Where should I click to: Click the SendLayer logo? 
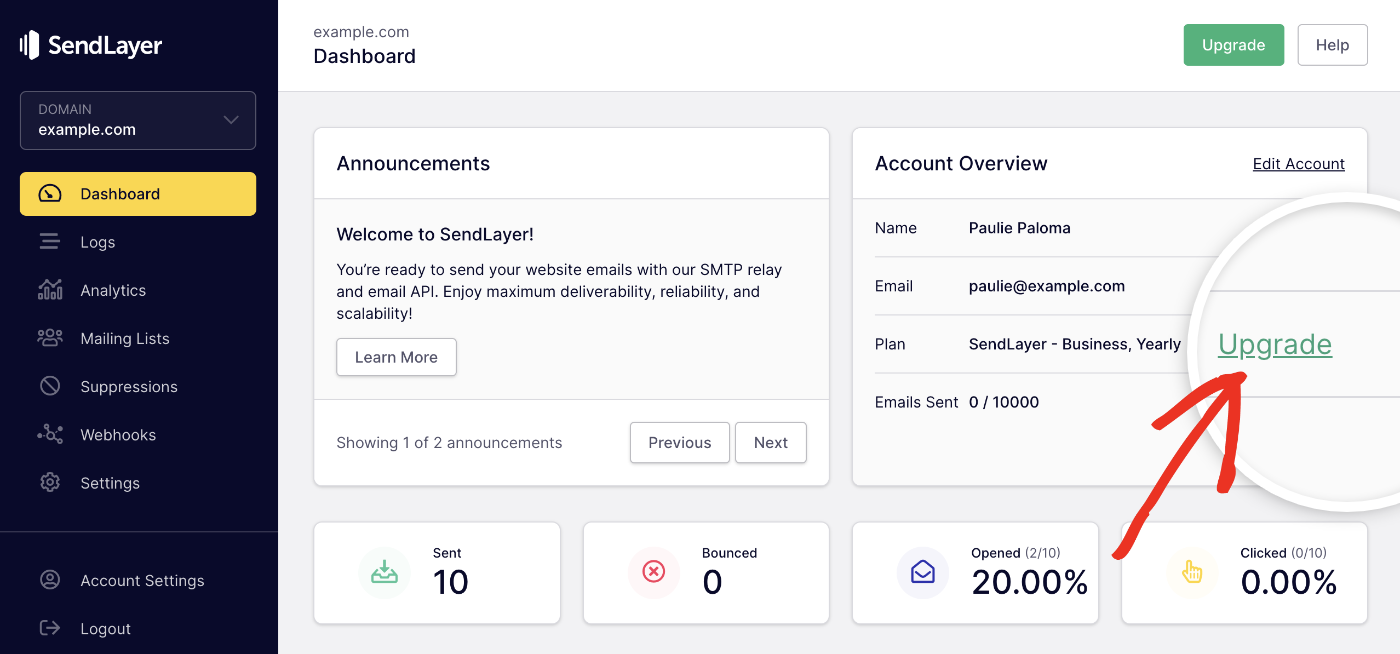[x=90, y=44]
